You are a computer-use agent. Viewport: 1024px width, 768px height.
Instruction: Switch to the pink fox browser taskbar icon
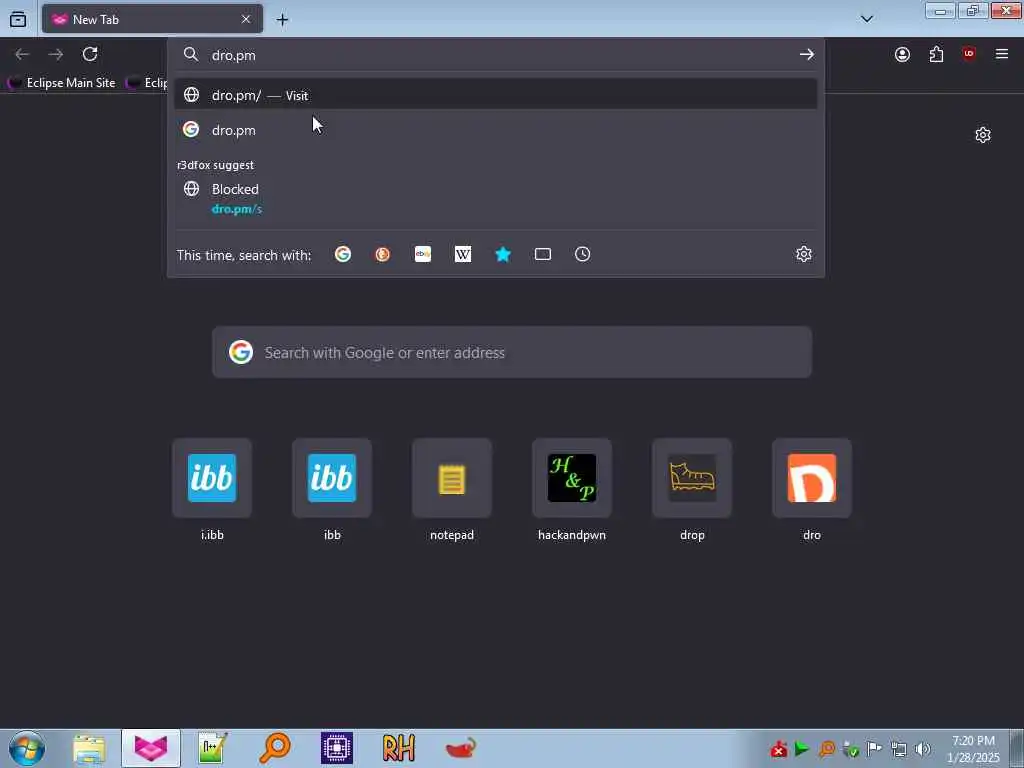pos(151,748)
